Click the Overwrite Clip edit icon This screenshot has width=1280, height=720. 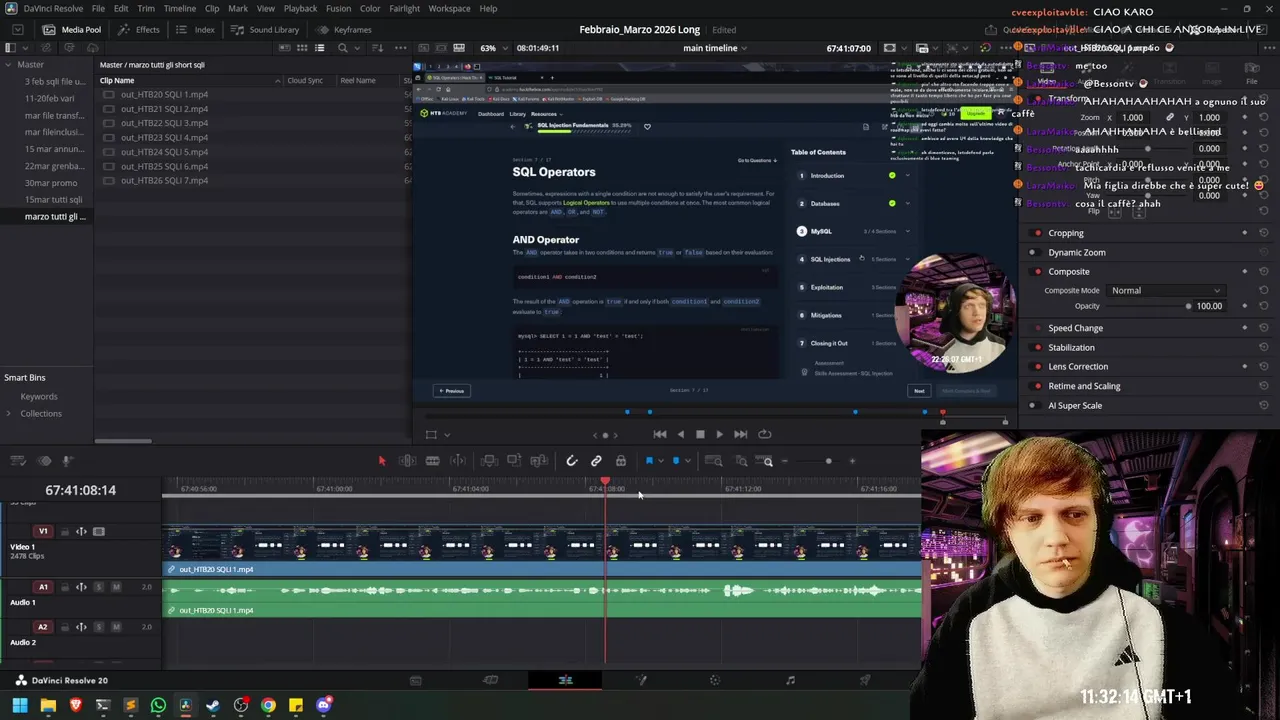514,461
